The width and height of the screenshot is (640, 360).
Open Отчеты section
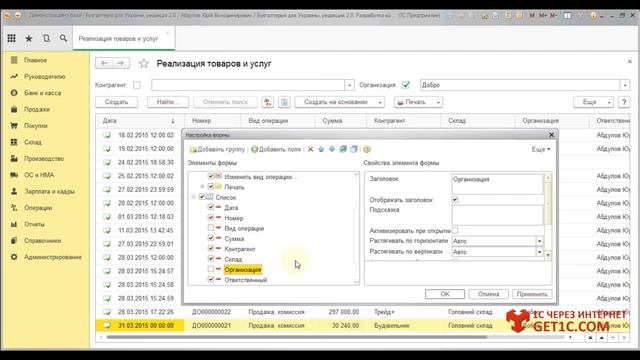pyautogui.click(x=34, y=224)
